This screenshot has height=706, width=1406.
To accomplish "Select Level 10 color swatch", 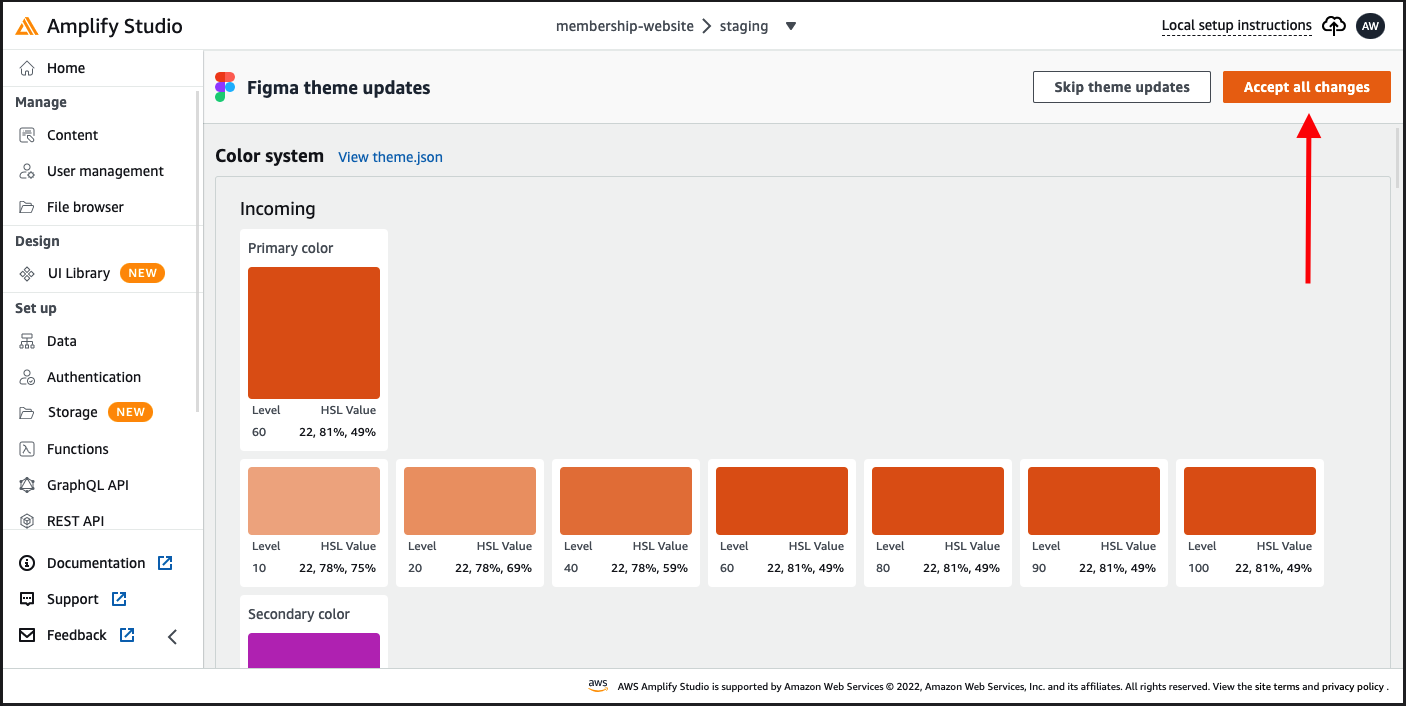I will click(314, 501).
